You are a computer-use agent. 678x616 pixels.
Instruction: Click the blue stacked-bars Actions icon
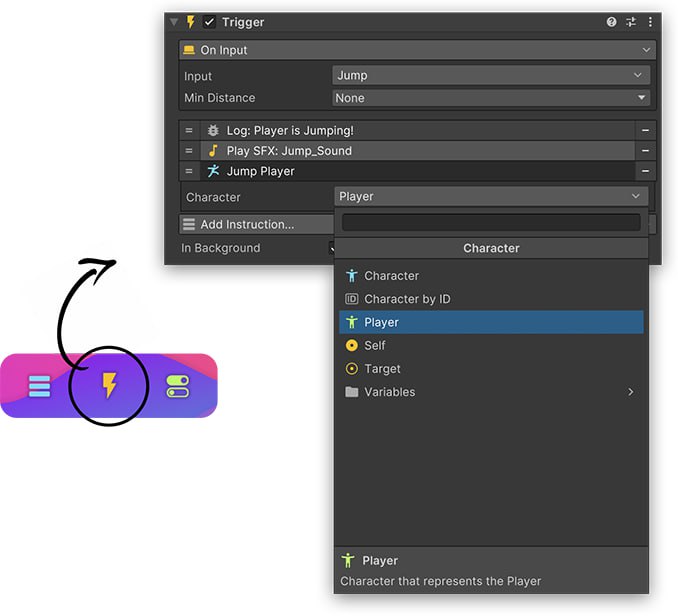[40, 385]
